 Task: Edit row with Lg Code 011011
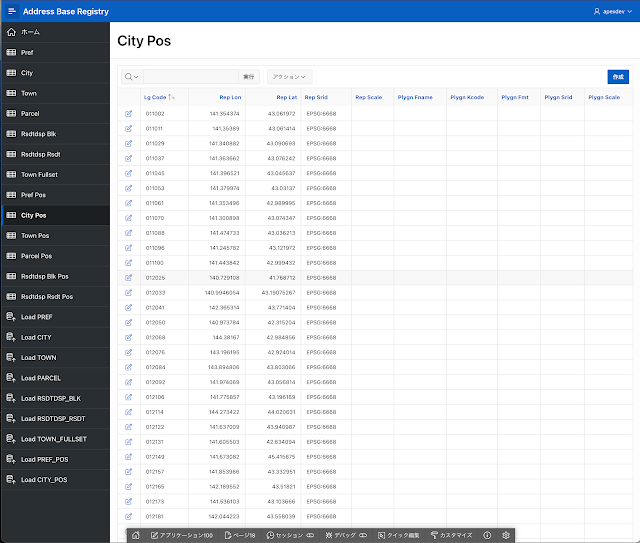coord(129,129)
